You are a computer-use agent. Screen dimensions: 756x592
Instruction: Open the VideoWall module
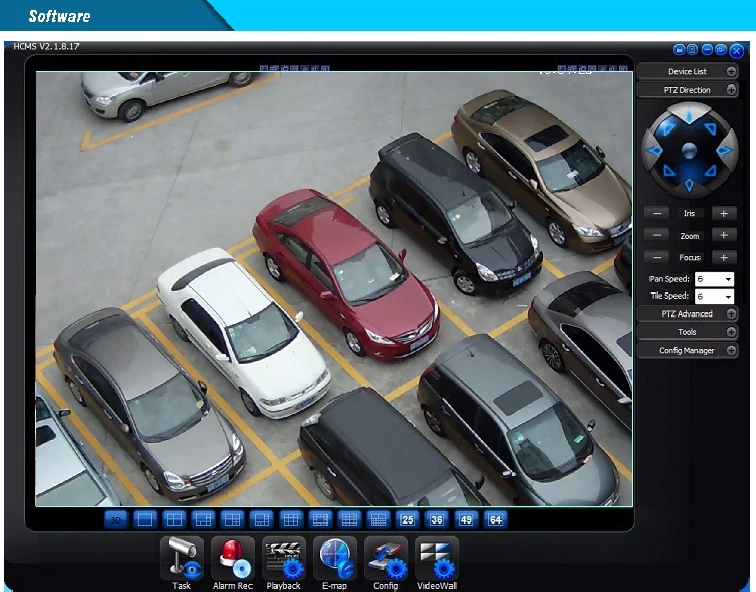click(437, 559)
